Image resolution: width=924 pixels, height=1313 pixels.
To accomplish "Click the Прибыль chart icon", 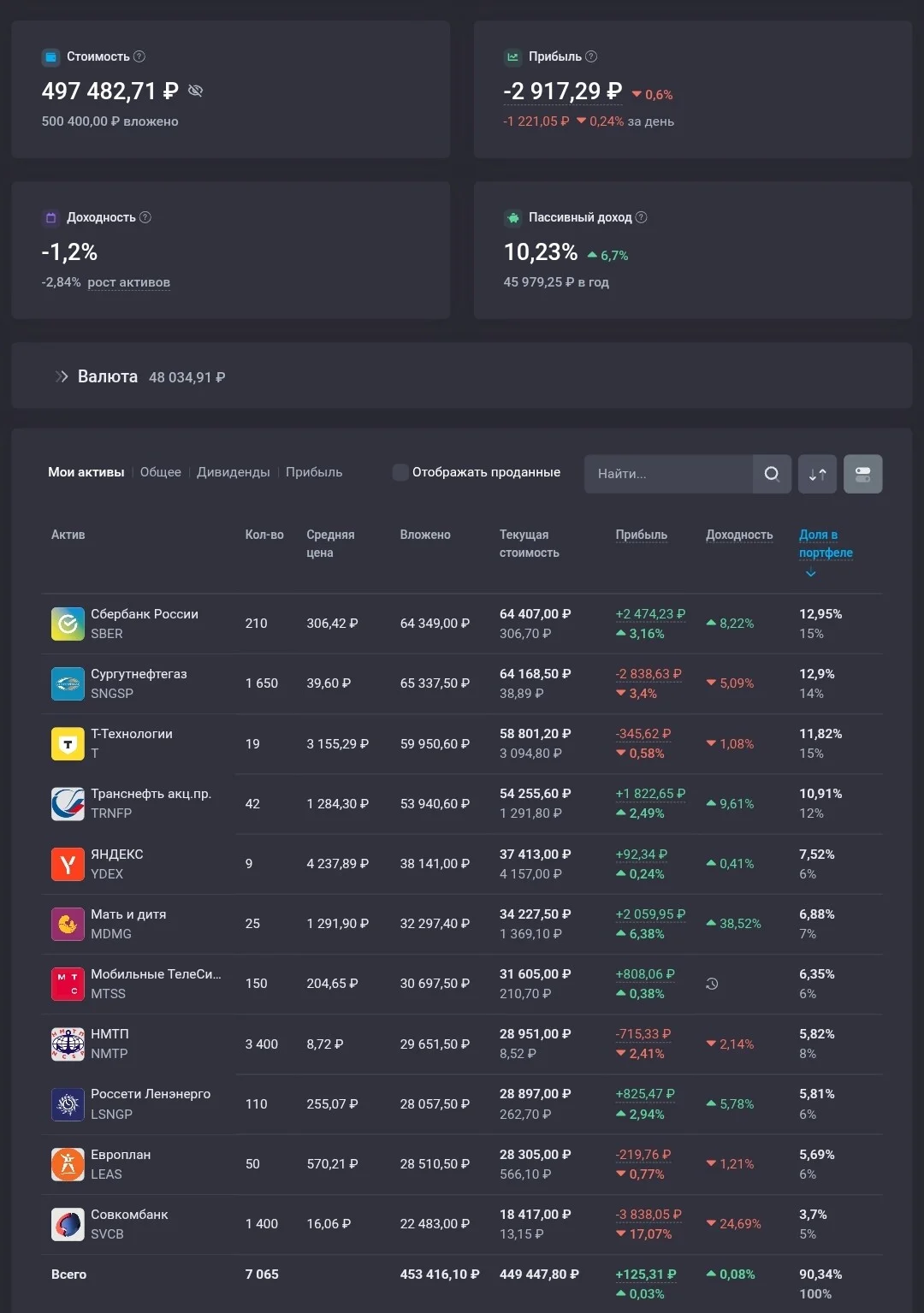I will [x=512, y=57].
